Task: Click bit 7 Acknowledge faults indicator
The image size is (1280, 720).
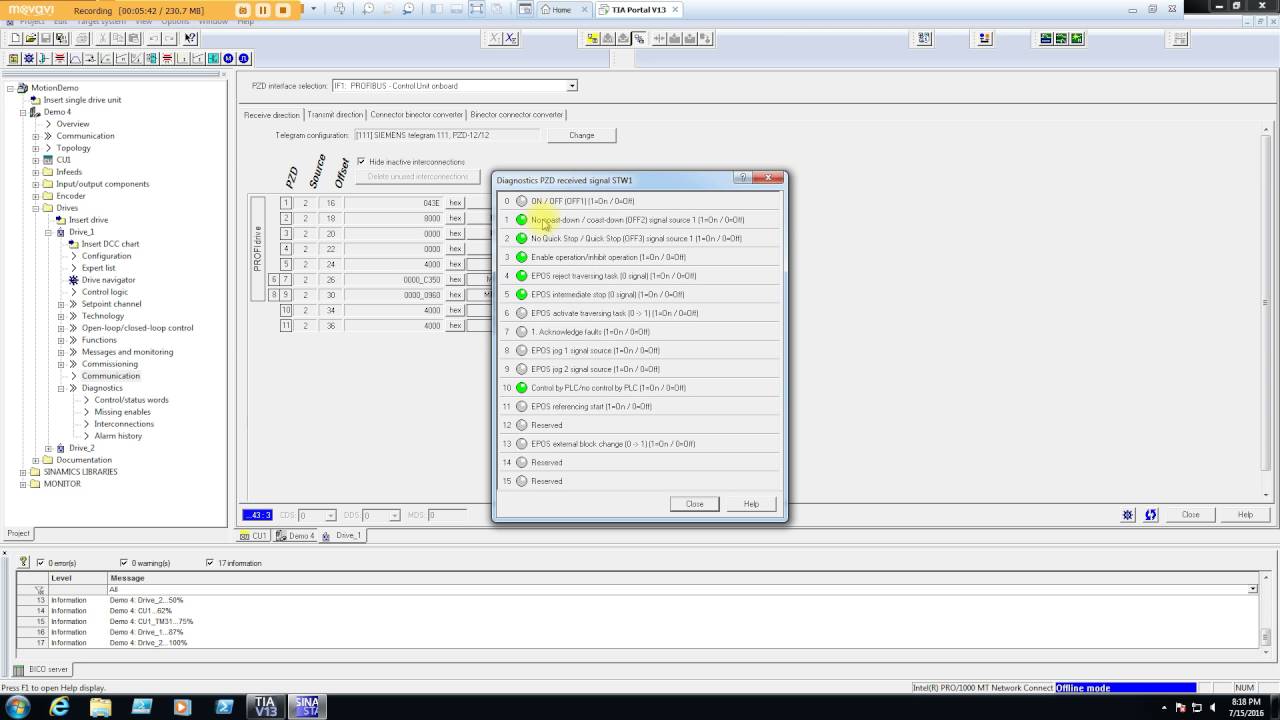Action: coord(521,332)
